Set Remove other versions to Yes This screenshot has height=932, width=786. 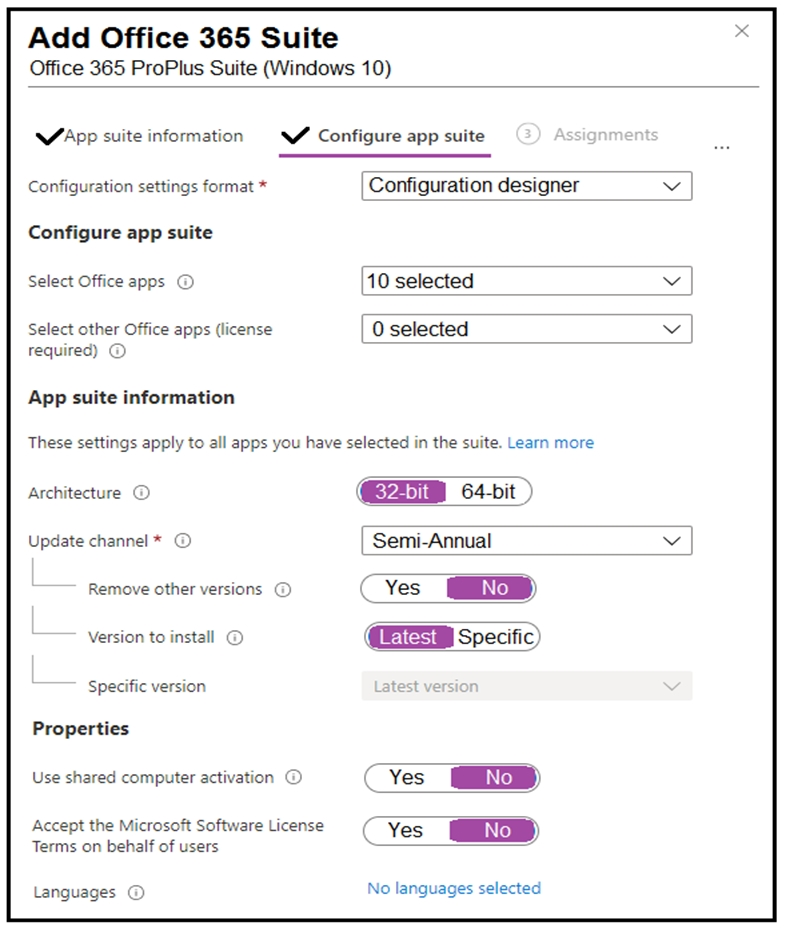(x=403, y=588)
